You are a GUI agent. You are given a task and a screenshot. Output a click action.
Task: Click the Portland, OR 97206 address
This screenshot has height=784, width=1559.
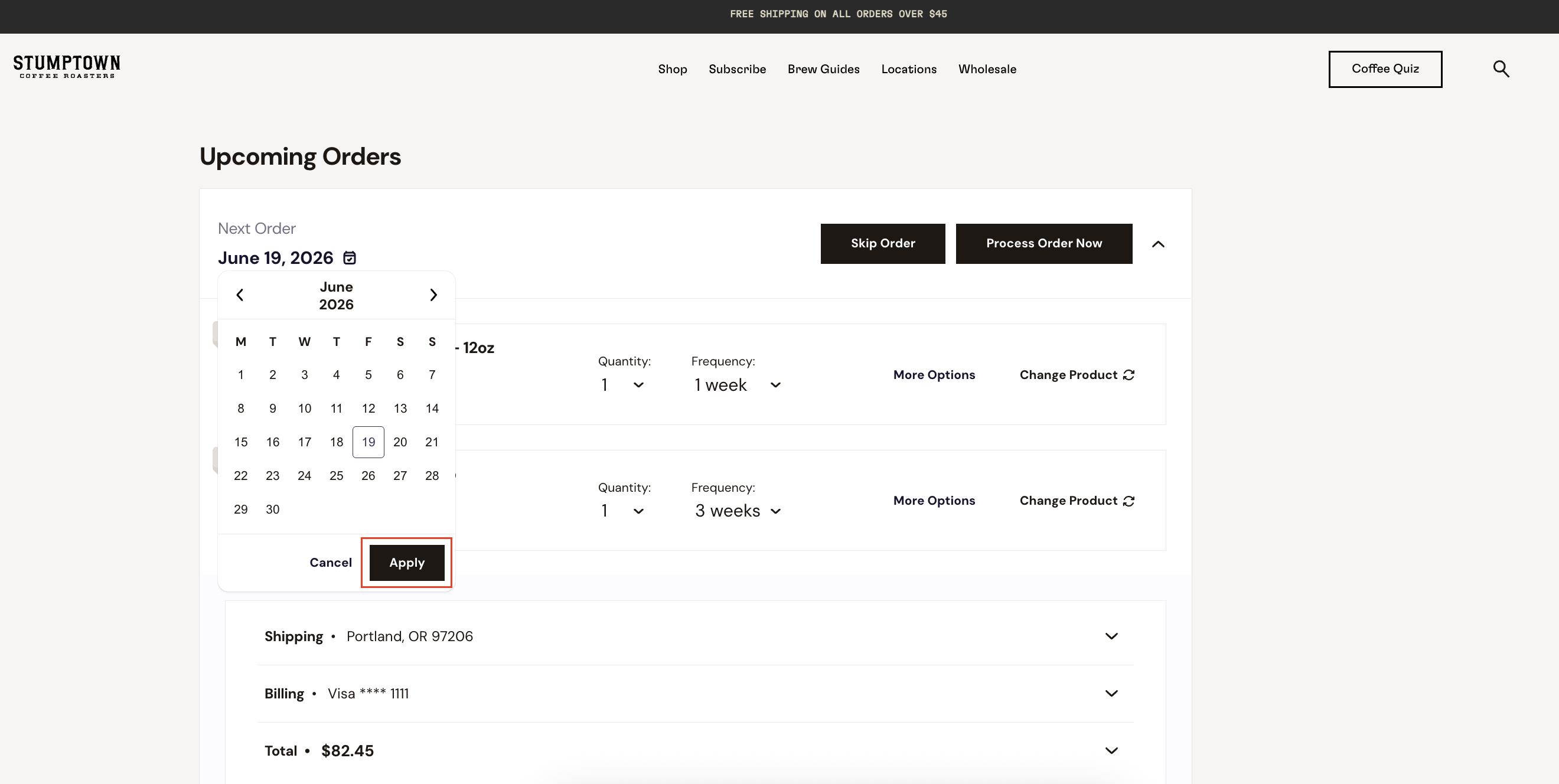[410, 636]
